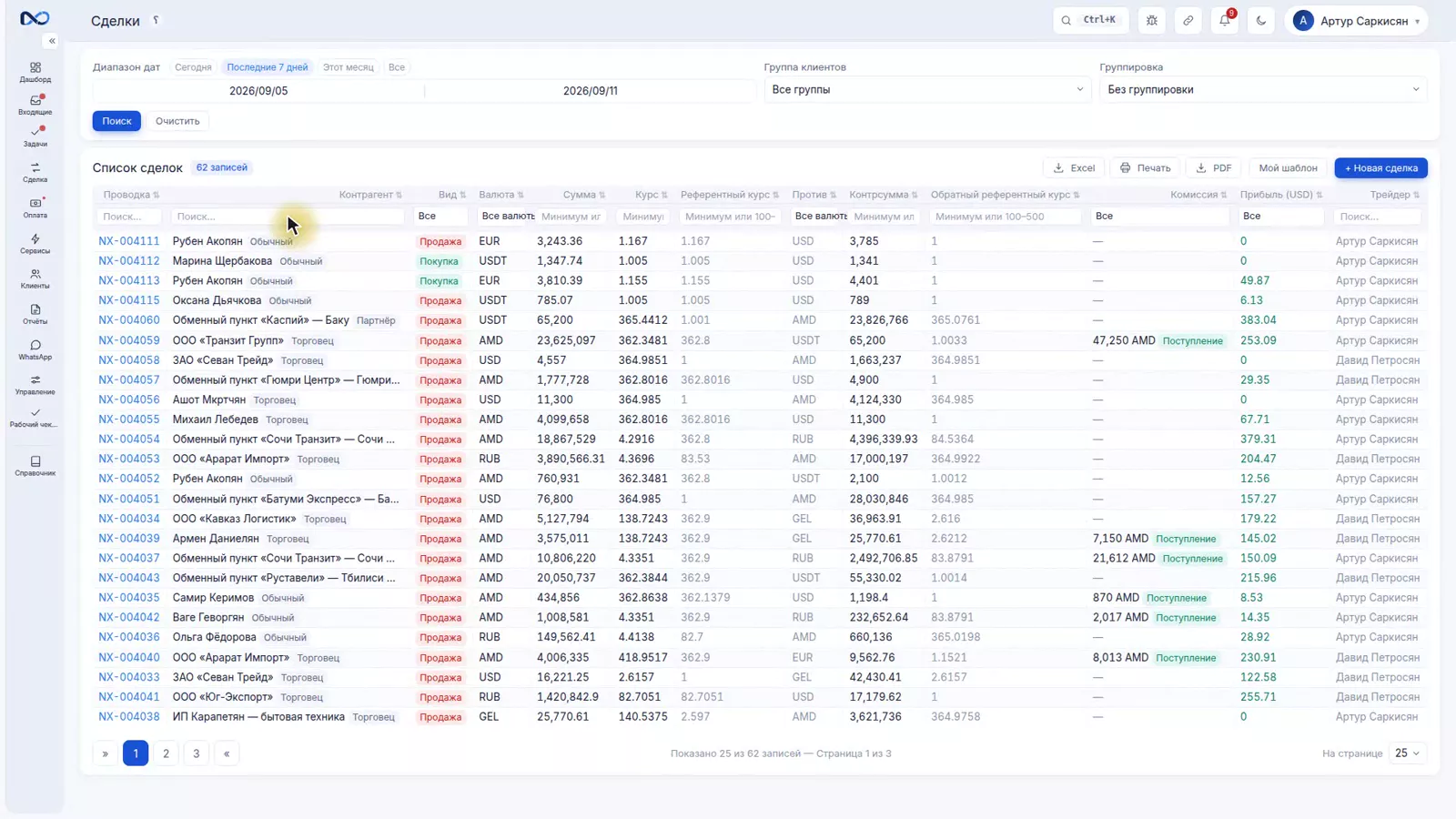Viewport: 1456px width, 819px height.
Task: Go to pagination page 2
Action: tap(166, 753)
